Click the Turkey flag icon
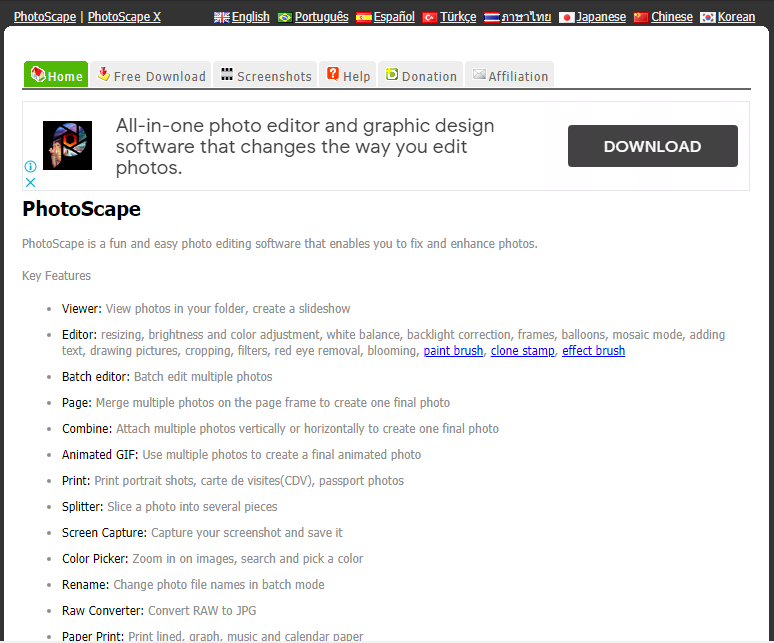Image resolution: width=774 pixels, height=643 pixels. pos(430,18)
